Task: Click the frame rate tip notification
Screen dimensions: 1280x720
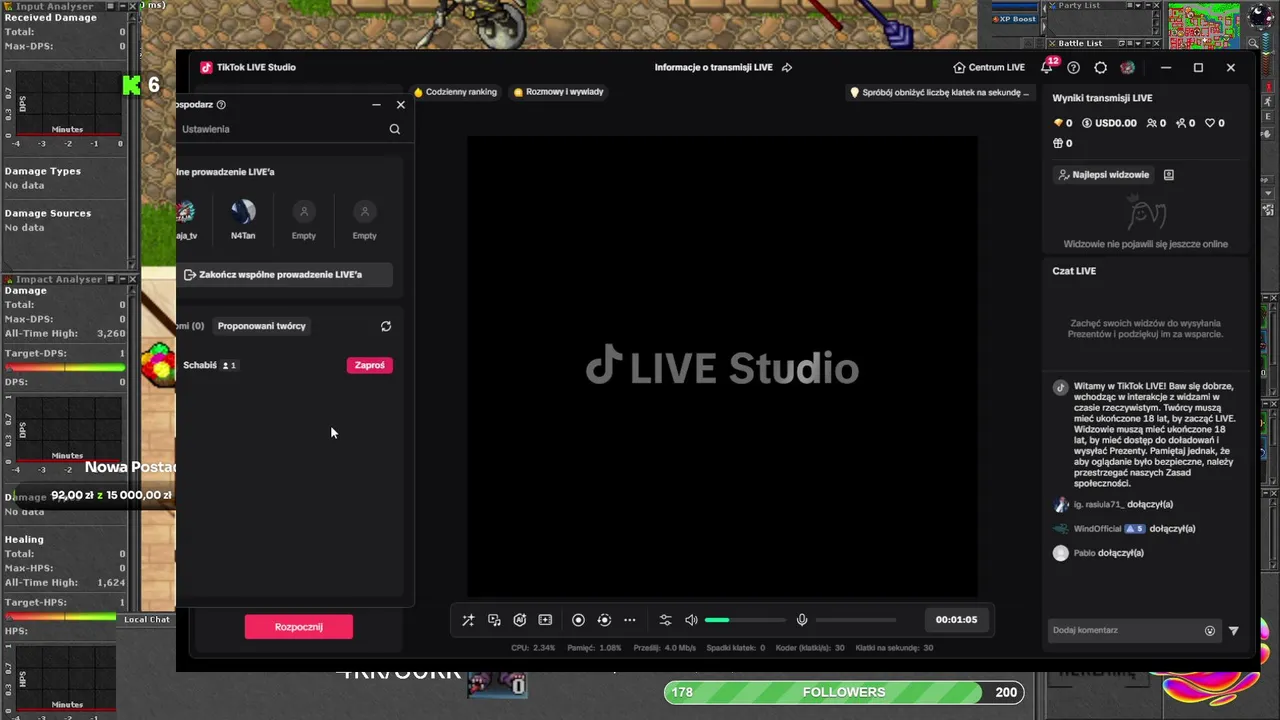Action: [939, 92]
